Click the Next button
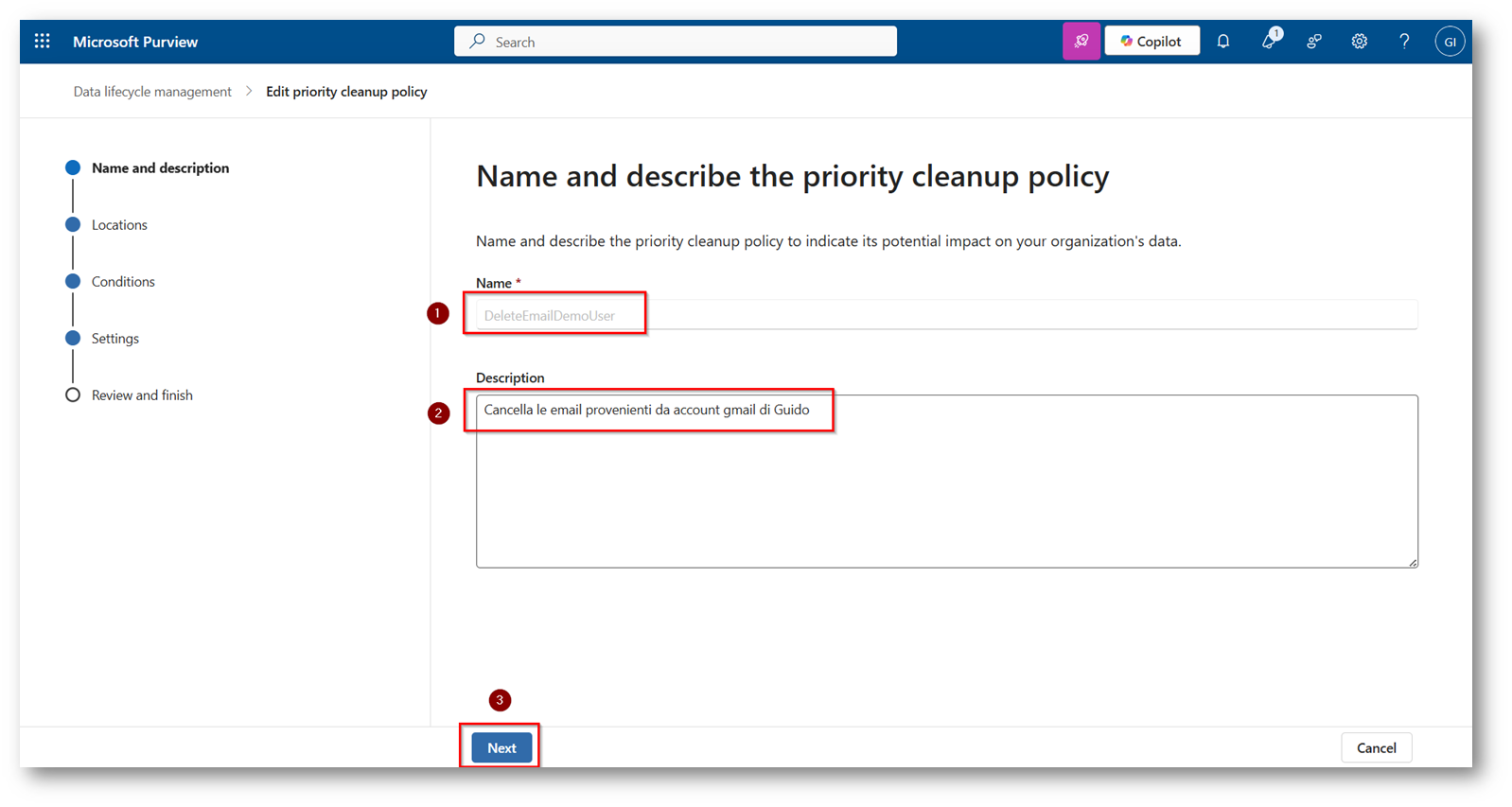Screen dimensions: 1512x807 click(x=501, y=747)
